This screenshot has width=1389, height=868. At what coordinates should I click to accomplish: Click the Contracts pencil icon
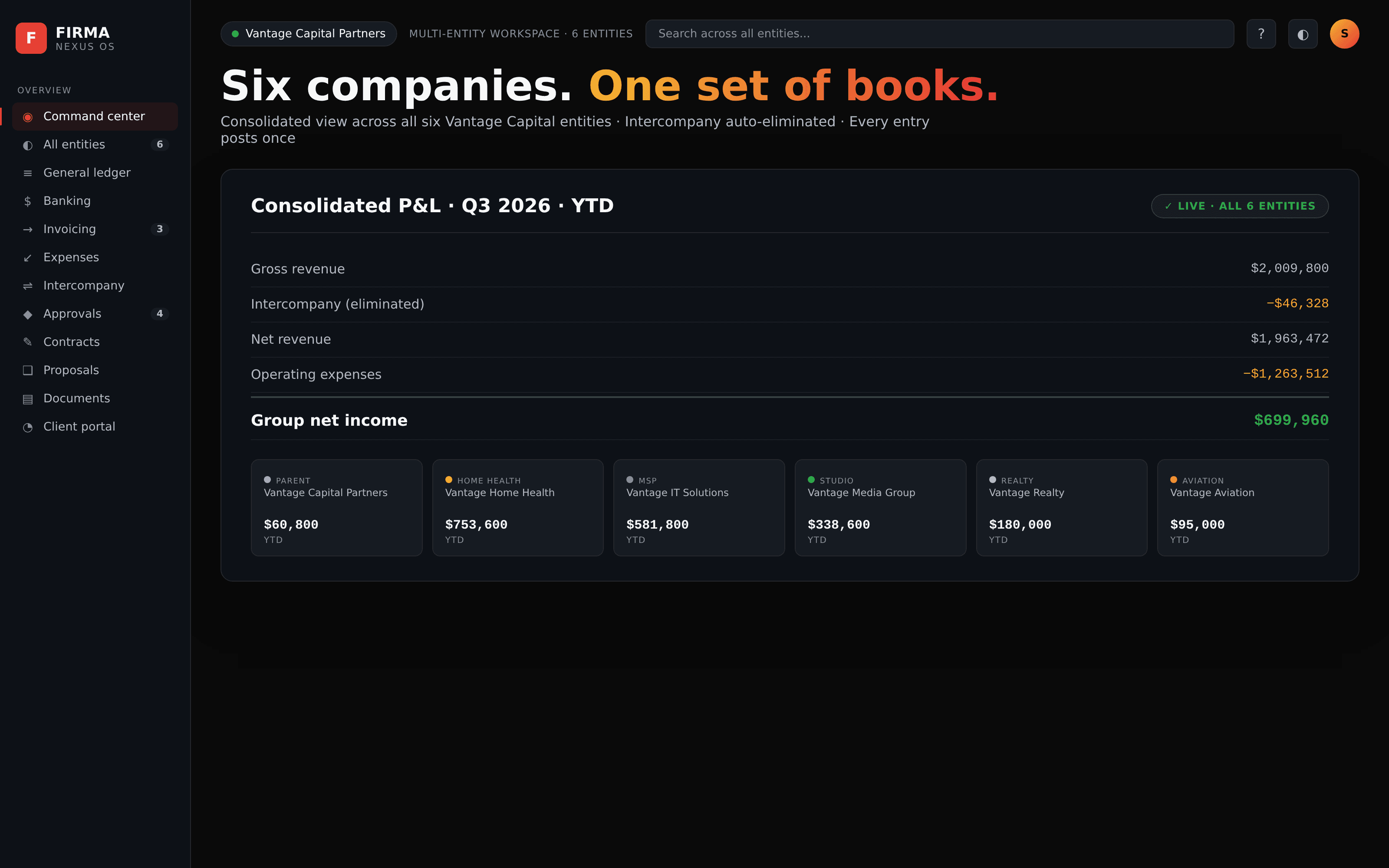point(27,342)
